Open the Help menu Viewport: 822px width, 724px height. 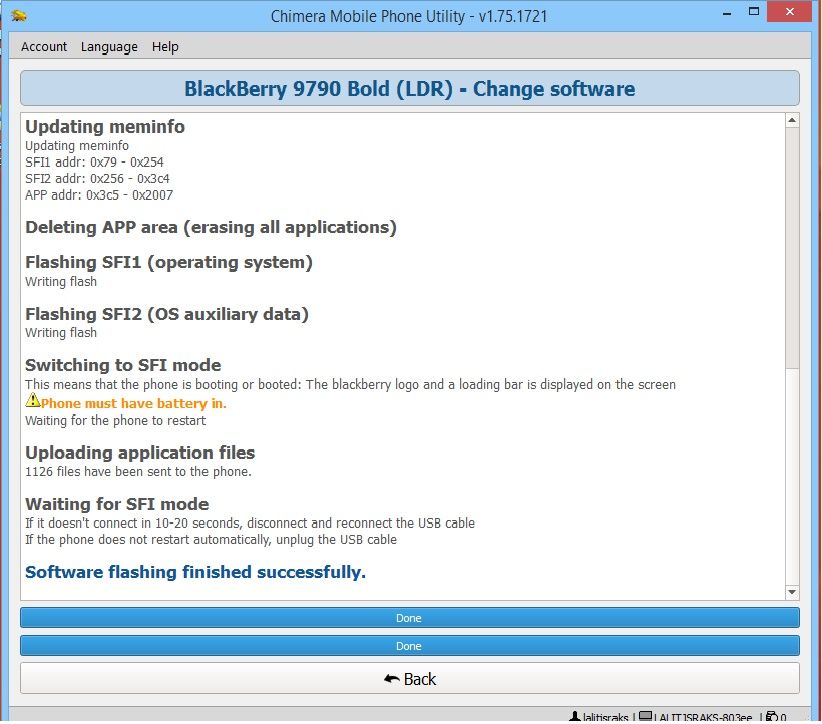[x=165, y=47]
